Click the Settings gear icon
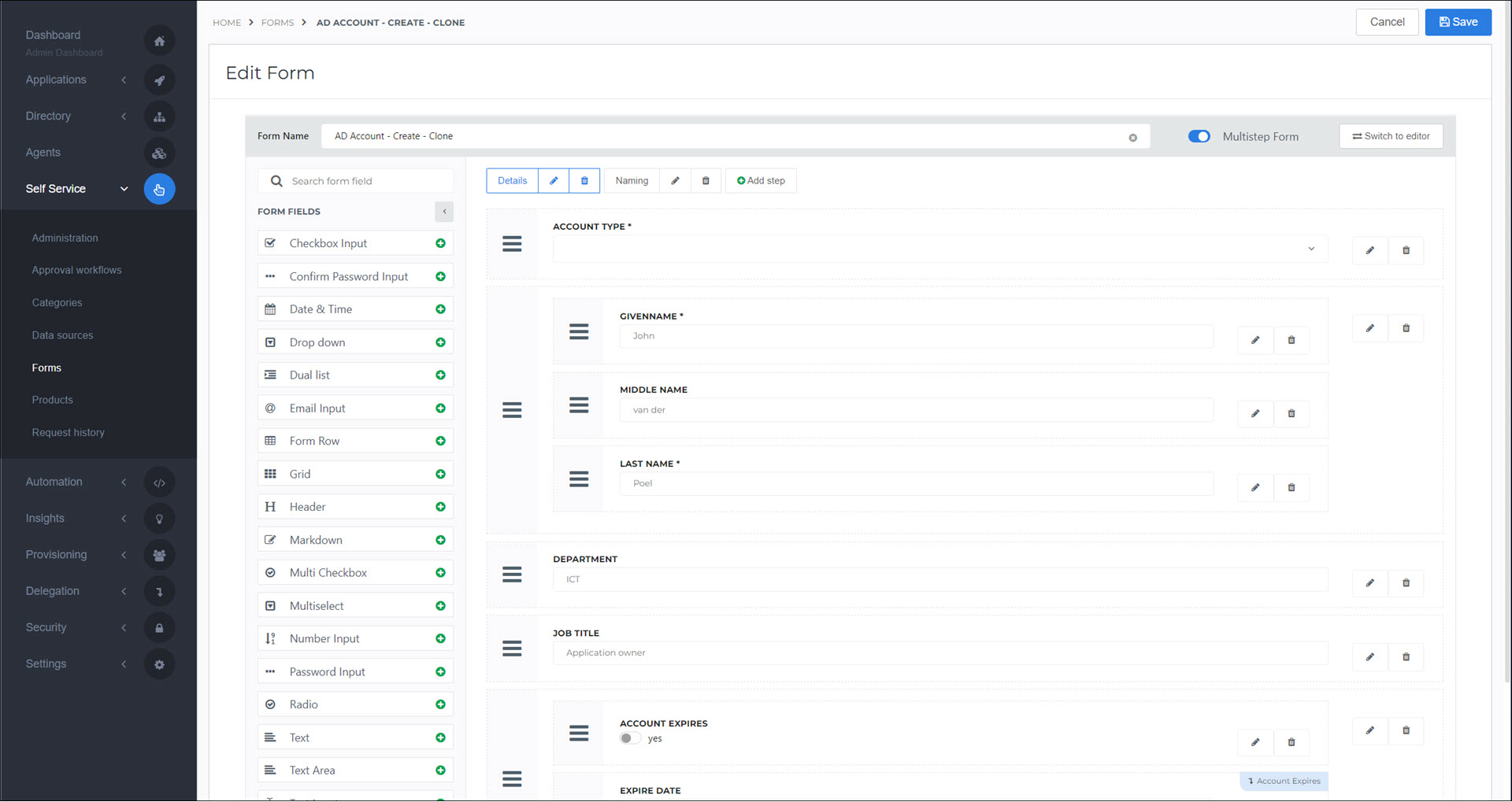This screenshot has height=802, width=1512. [159, 664]
